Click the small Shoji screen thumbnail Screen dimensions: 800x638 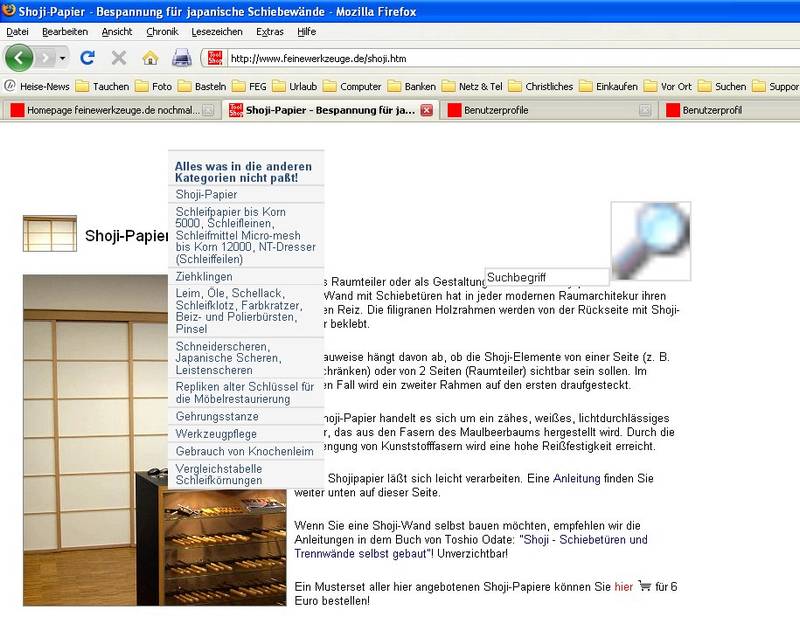(50, 234)
